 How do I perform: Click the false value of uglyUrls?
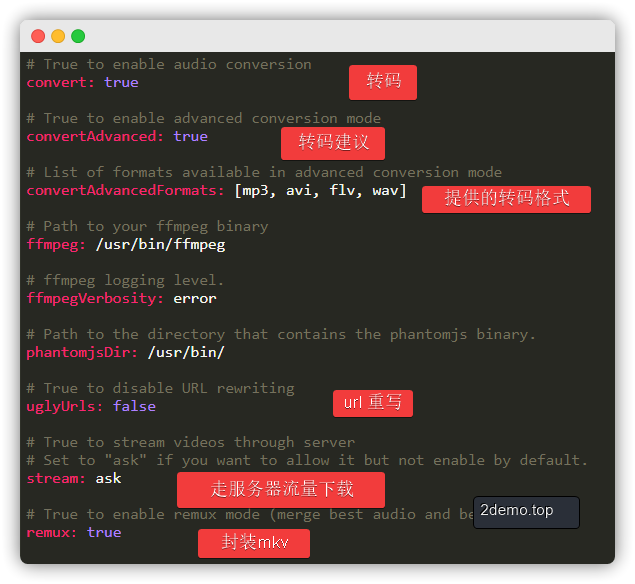134,406
